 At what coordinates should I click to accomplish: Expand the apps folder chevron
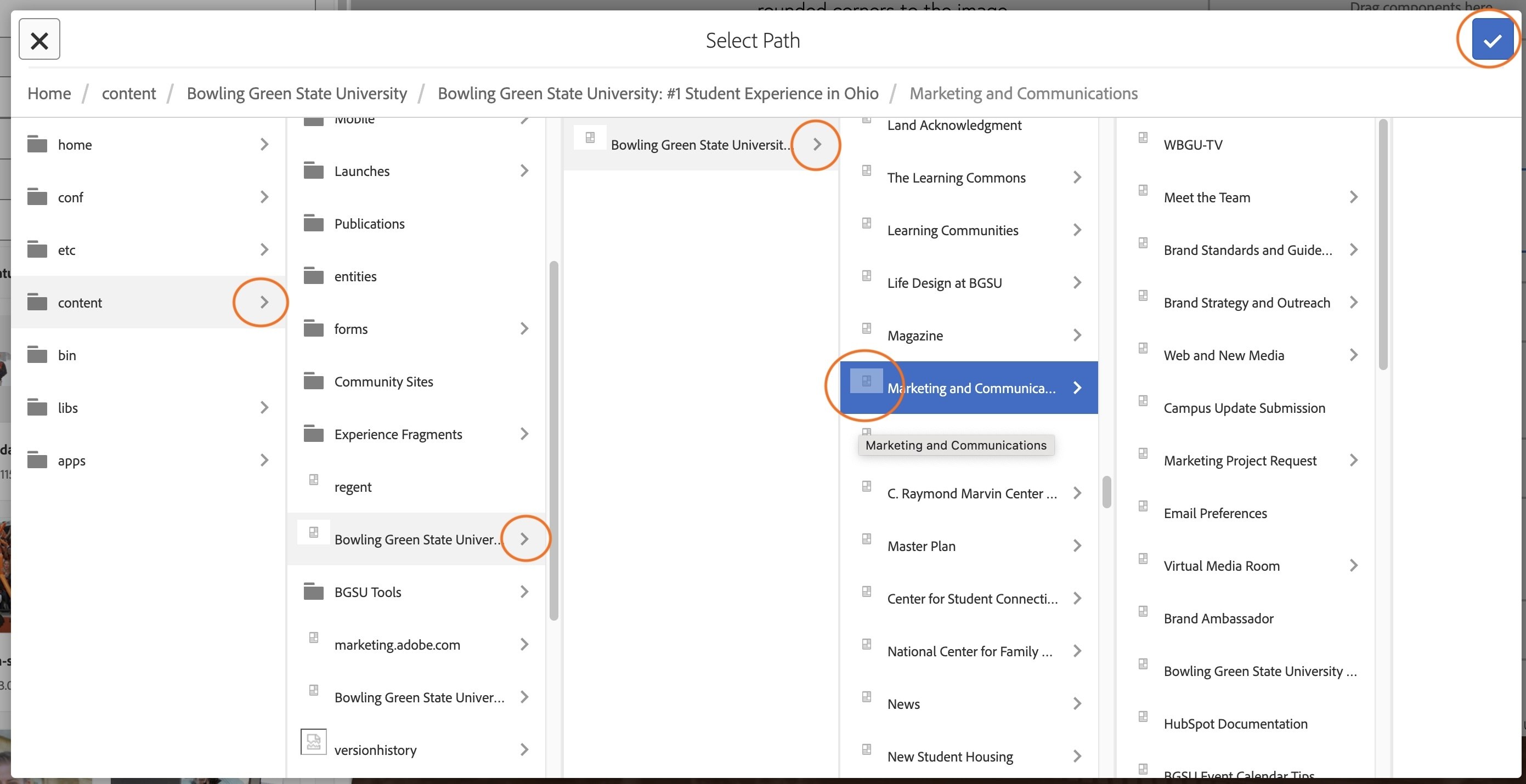coord(264,460)
